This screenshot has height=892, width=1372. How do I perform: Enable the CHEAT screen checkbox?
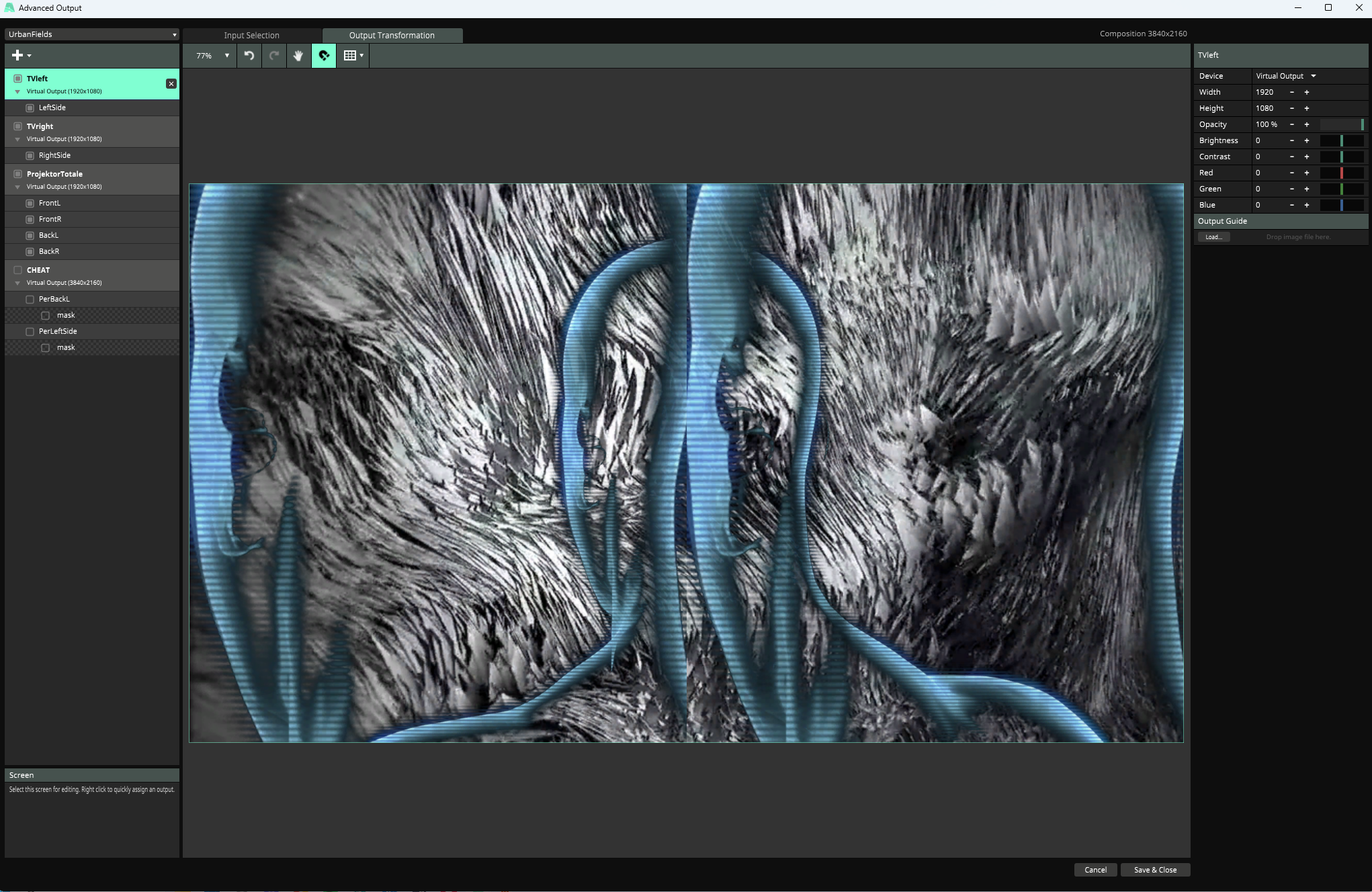(18, 270)
